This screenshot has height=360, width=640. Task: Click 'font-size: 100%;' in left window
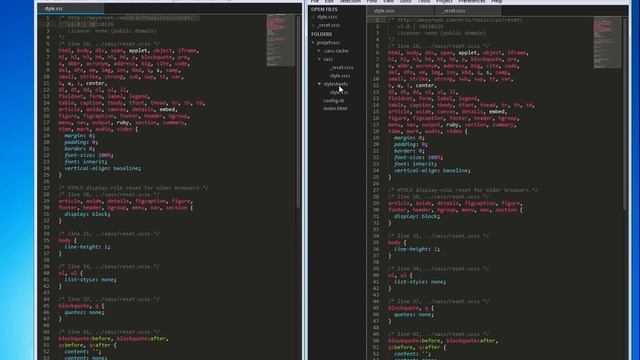[x=89, y=155]
